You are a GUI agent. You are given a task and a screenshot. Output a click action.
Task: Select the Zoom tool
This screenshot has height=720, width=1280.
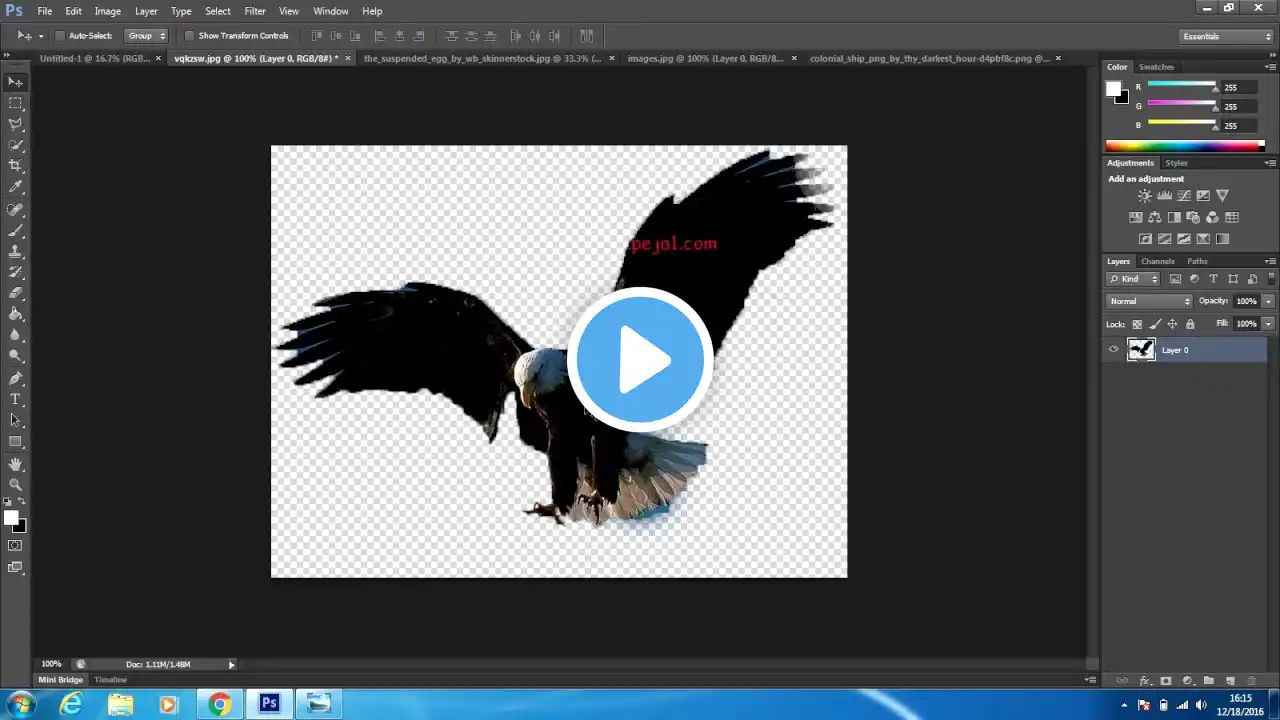coord(16,484)
